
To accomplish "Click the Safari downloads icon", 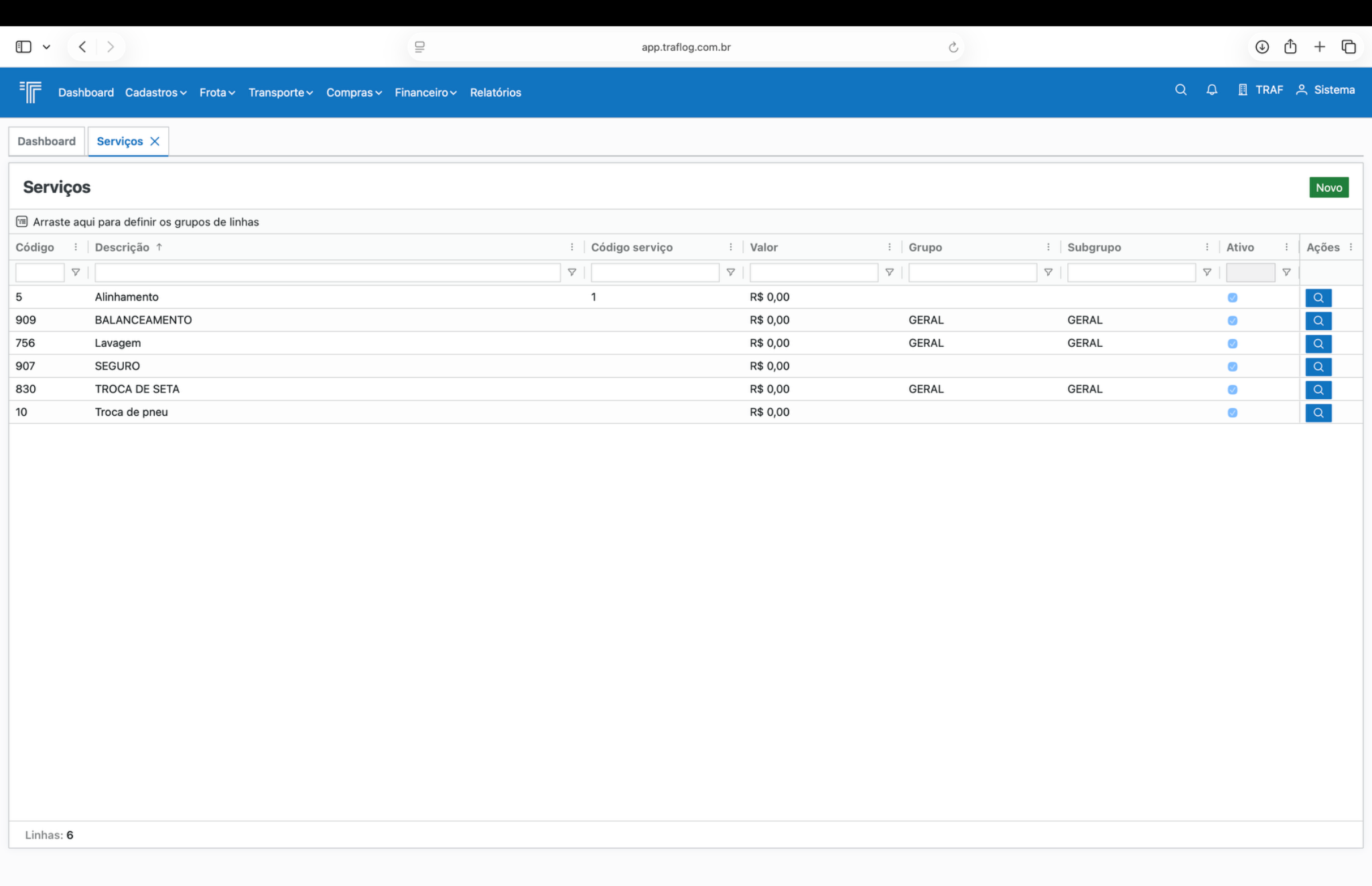I will pyautogui.click(x=1261, y=47).
